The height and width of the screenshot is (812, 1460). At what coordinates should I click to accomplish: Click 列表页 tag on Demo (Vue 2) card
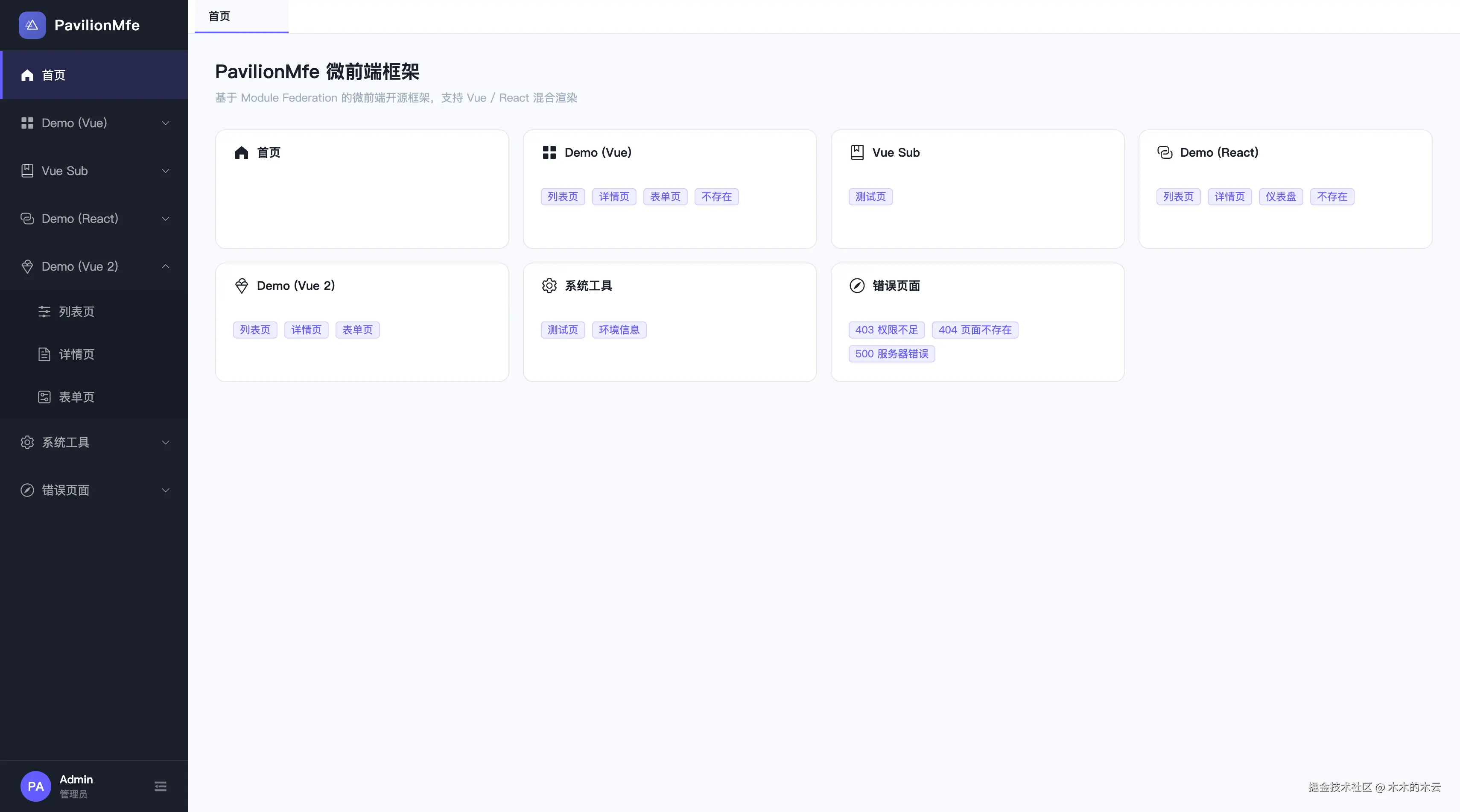pos(255,330)
